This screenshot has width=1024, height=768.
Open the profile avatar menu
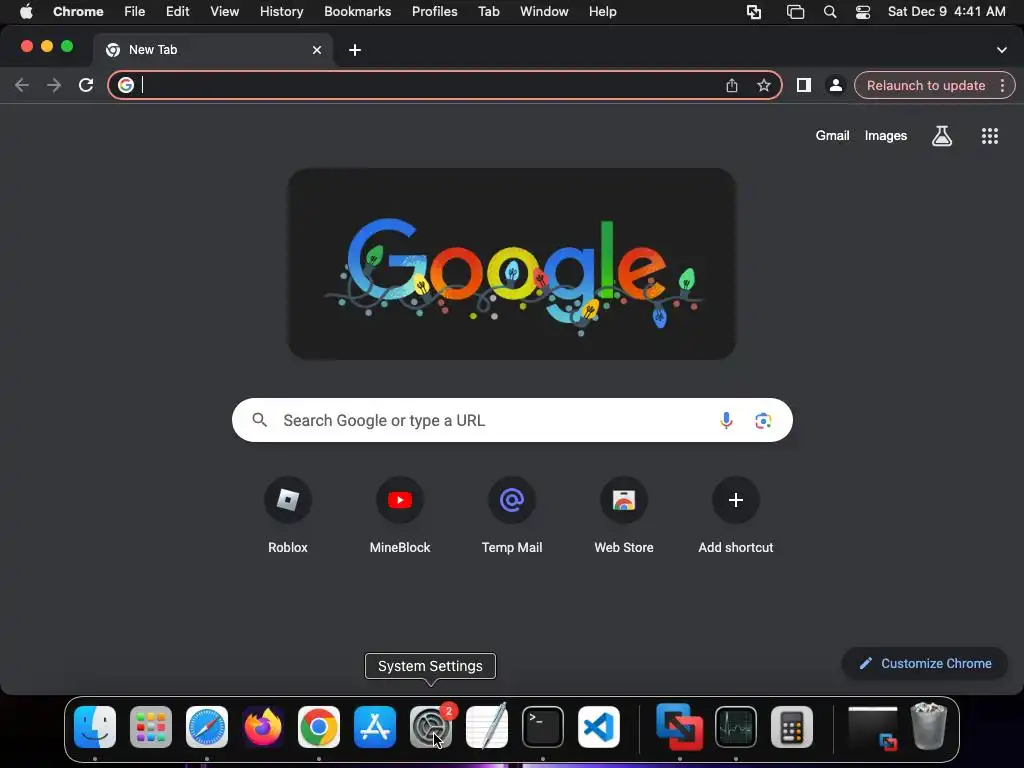pos(835,85)
